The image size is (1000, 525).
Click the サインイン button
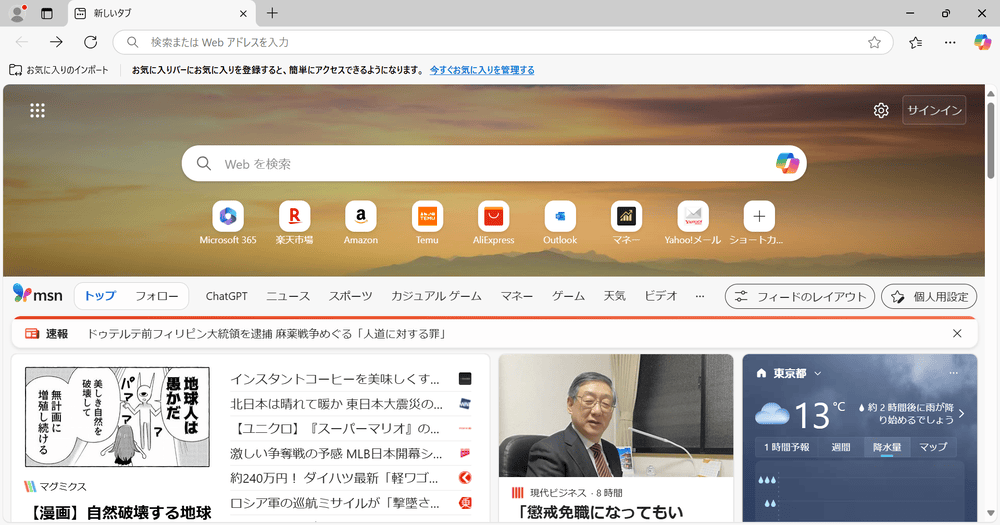pyautogui.click(x=934, y=110)
